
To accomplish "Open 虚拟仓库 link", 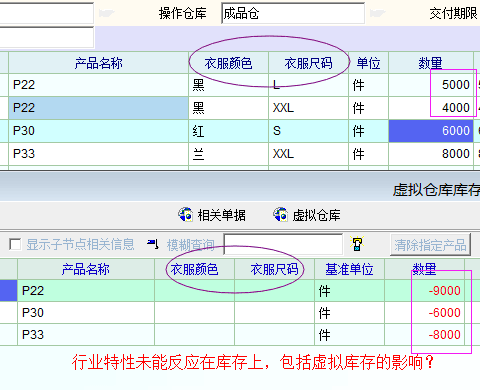I will pyautogui.click(x=316, y=215).
